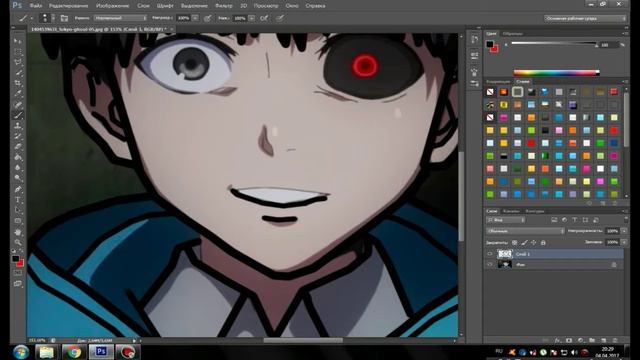Toggle pressure for opacity in options bar

pos(208,18)
